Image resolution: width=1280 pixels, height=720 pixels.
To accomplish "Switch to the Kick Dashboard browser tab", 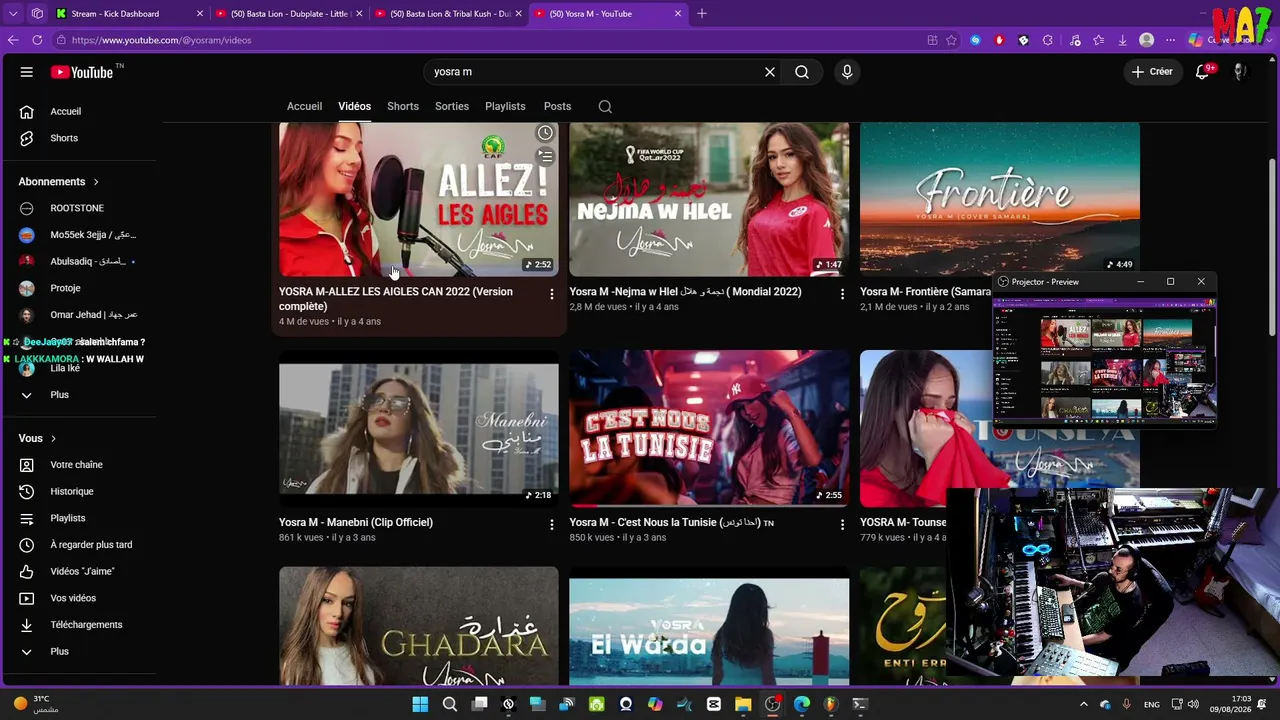I will (128, 14).
